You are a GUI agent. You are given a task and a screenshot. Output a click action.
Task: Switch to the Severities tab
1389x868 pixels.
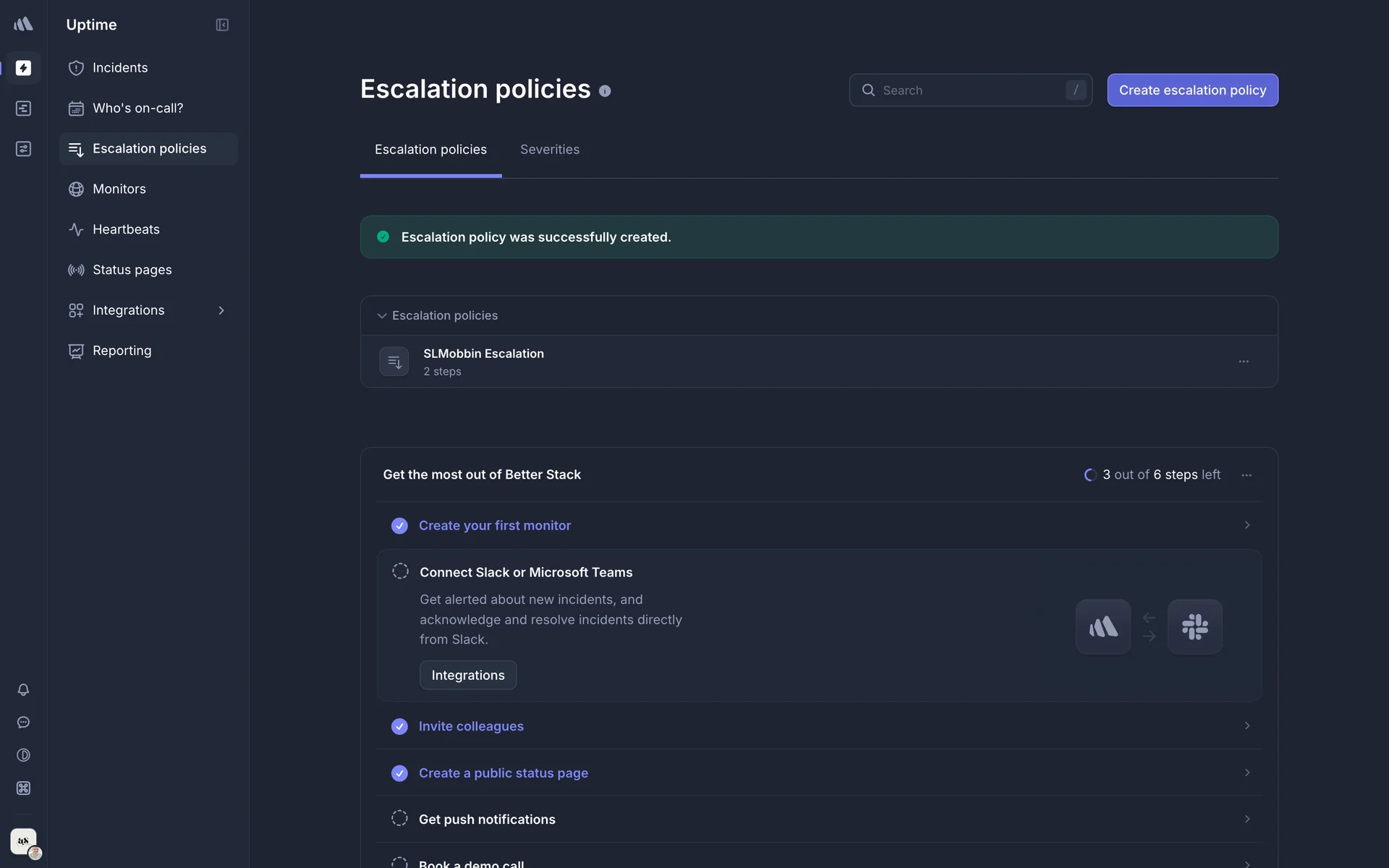point(549,150)
